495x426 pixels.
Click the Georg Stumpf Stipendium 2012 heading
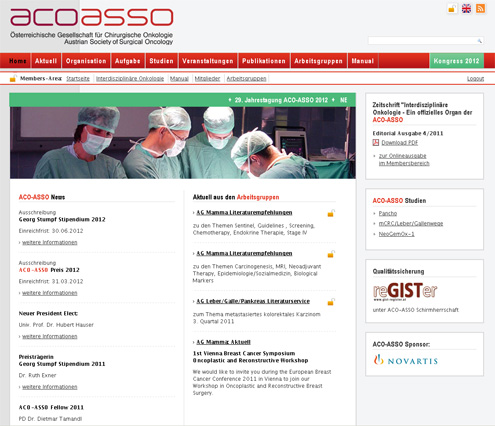(x=62, y=220)
